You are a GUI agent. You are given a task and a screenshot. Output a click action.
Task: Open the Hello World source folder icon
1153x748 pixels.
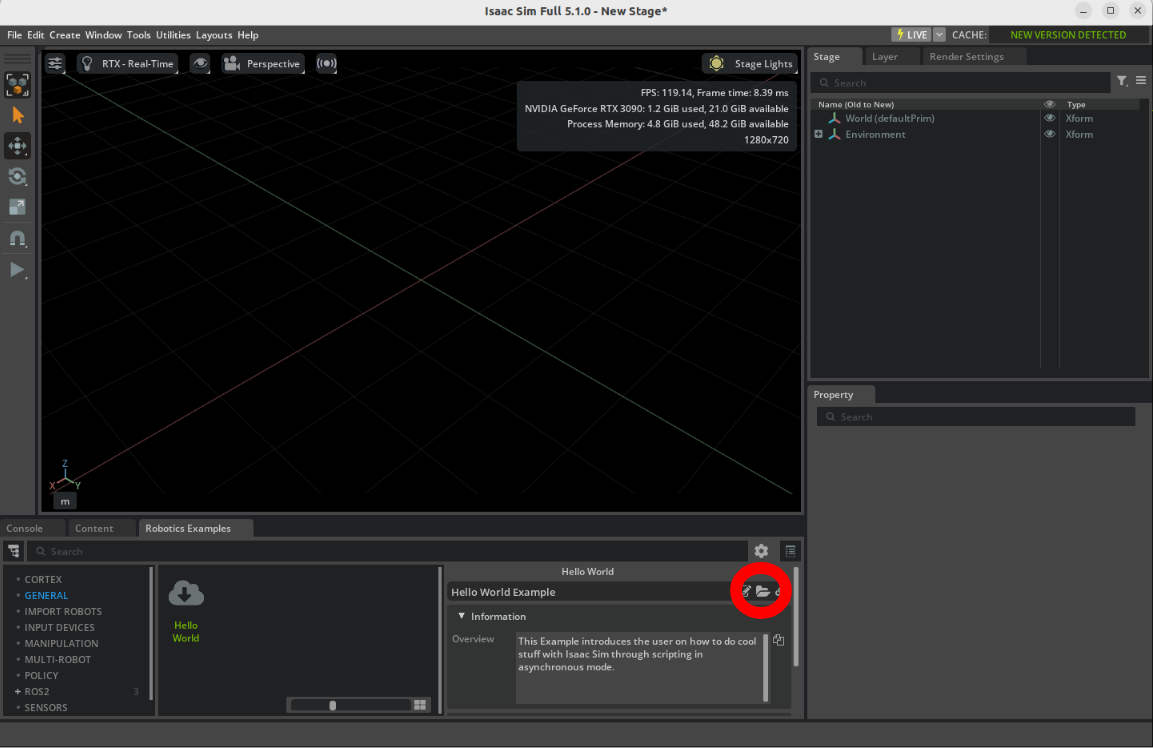762,592
